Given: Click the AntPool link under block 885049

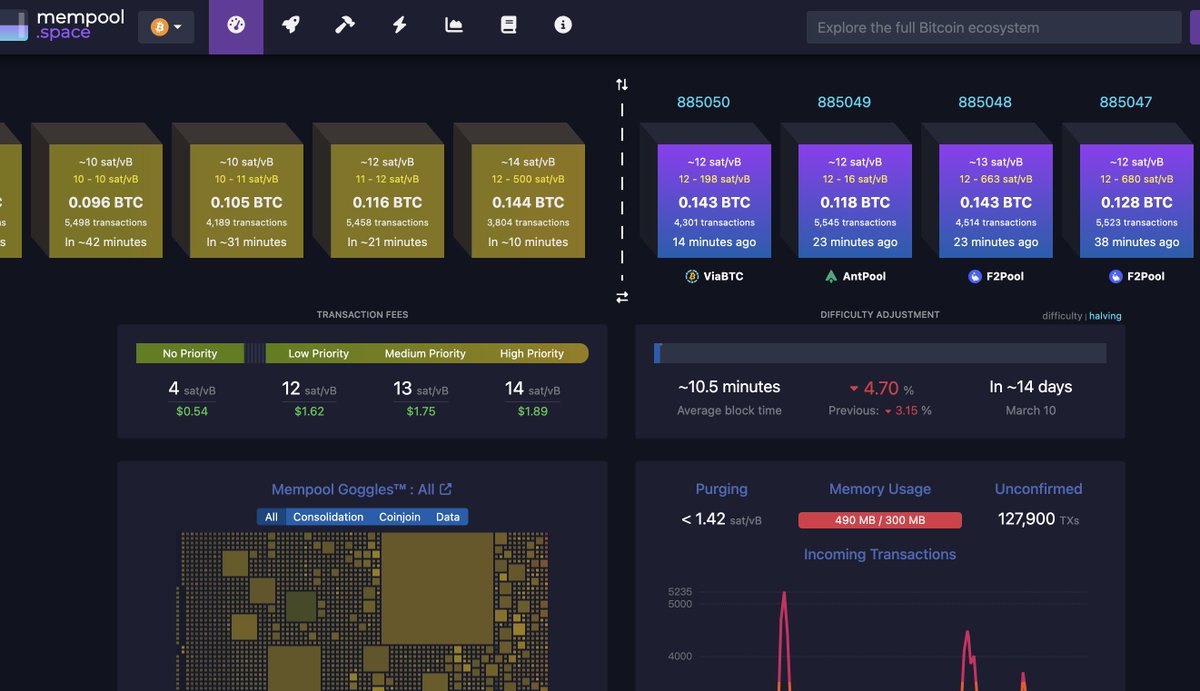Looking at the screenshot, I should [855, 276].
